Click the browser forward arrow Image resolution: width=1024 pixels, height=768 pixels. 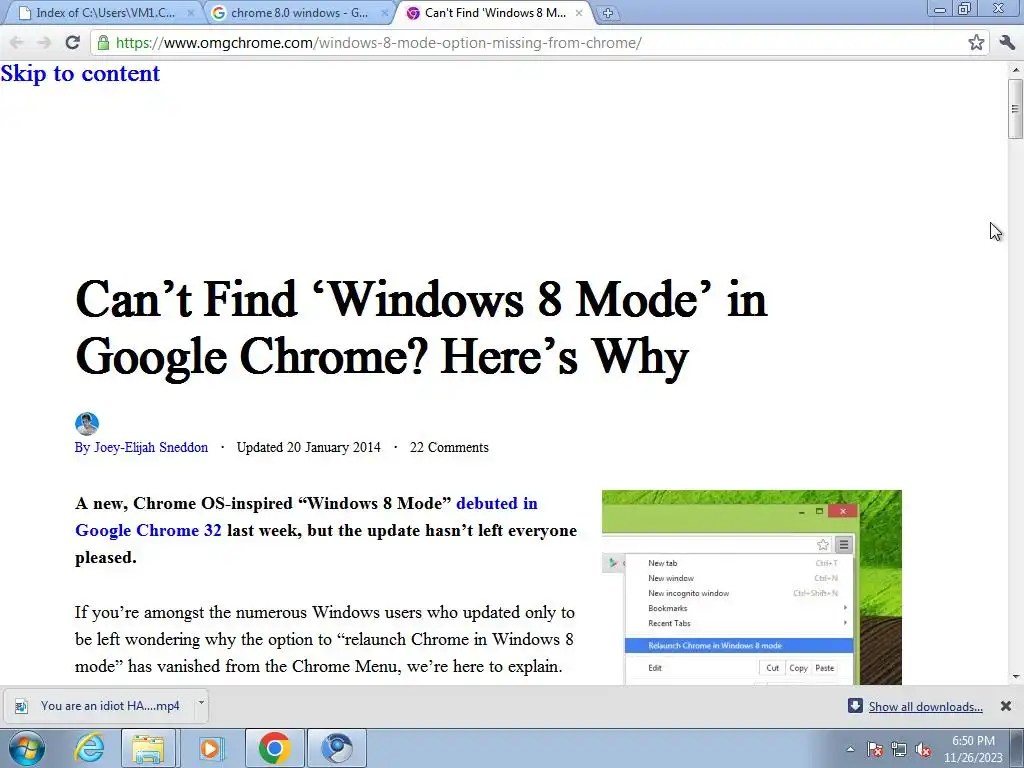(x=44, y=43)
